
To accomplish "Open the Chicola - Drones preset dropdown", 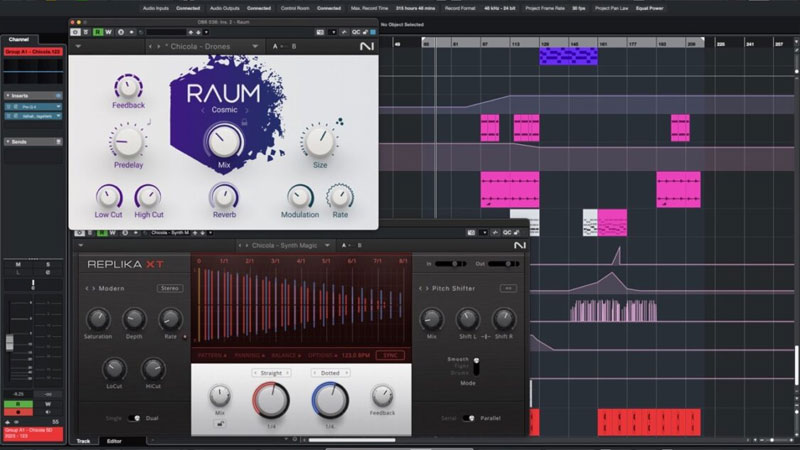I will tap(255, 46).
